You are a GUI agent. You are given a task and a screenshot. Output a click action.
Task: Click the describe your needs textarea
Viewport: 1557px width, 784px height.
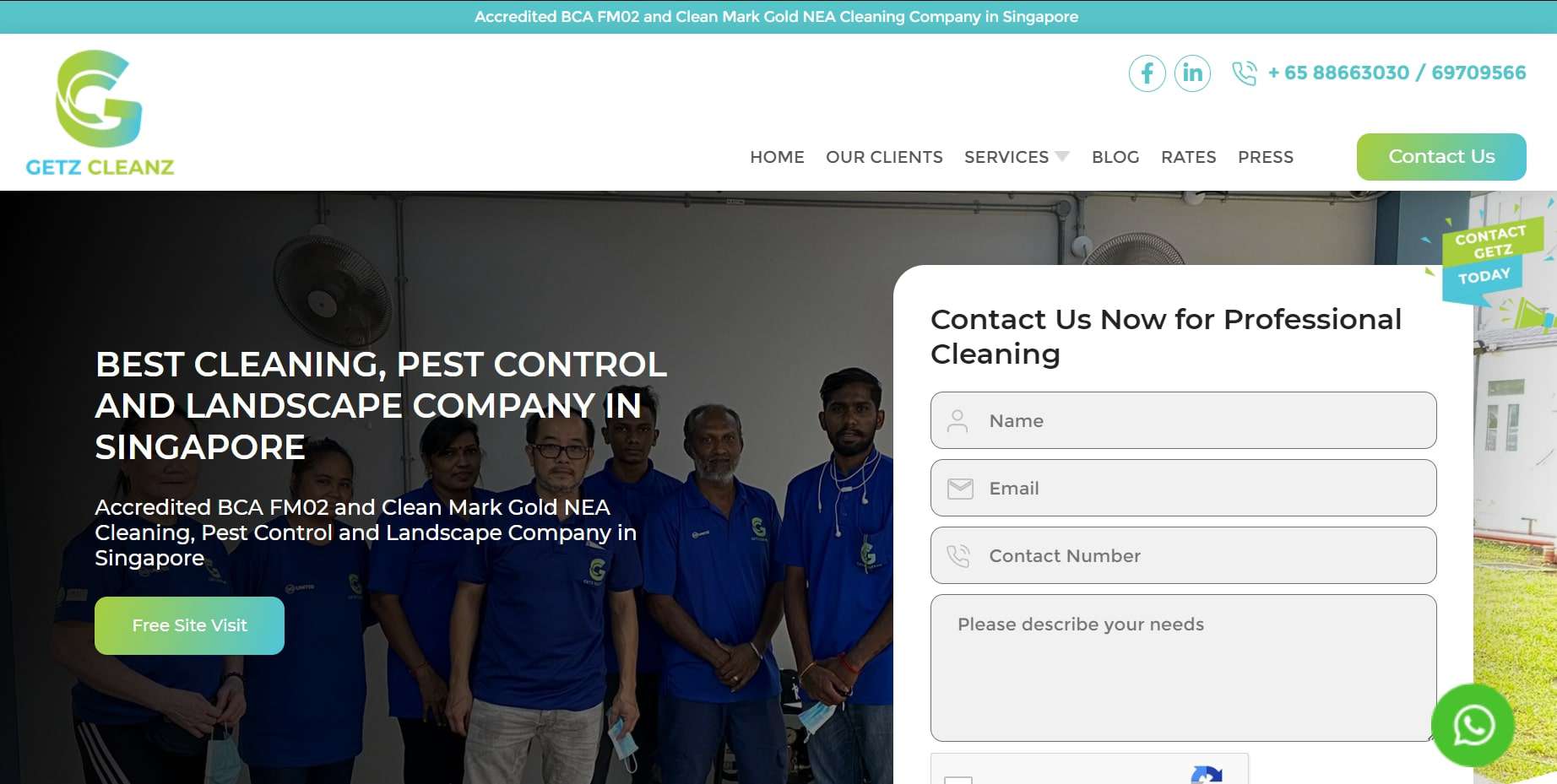[x=1183, y=668]
